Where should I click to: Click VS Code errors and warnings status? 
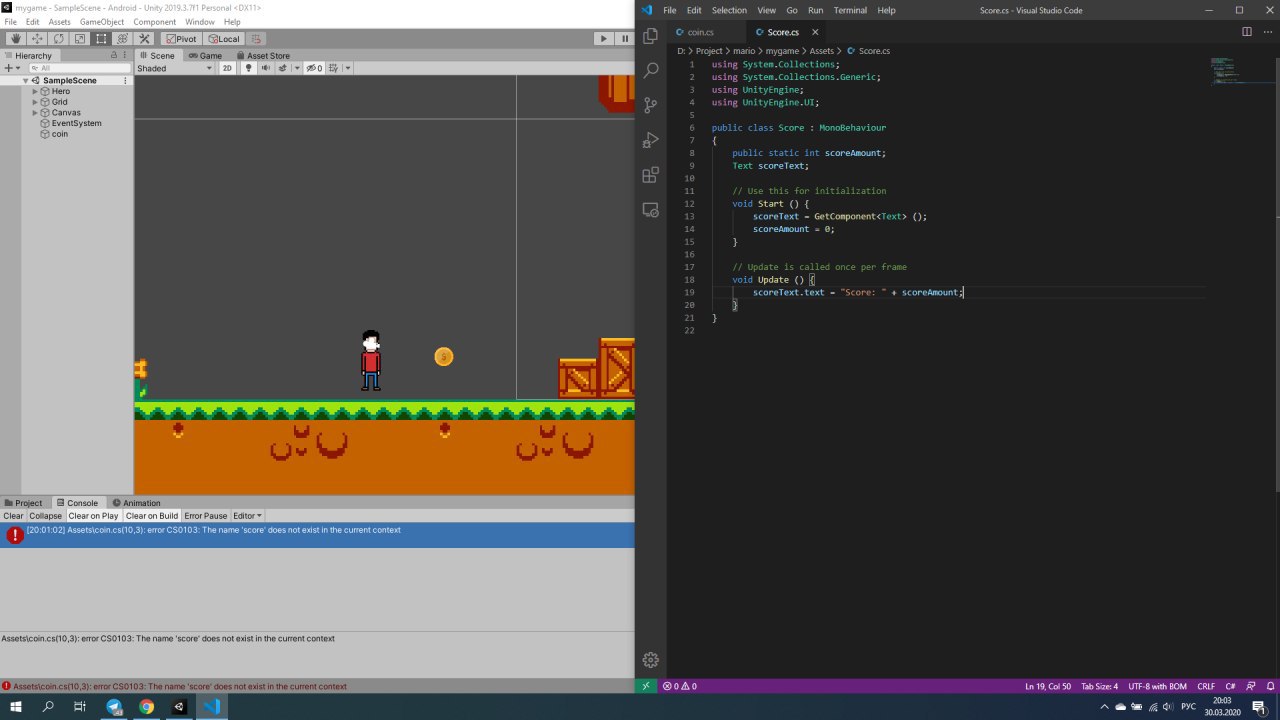point(680,686)
